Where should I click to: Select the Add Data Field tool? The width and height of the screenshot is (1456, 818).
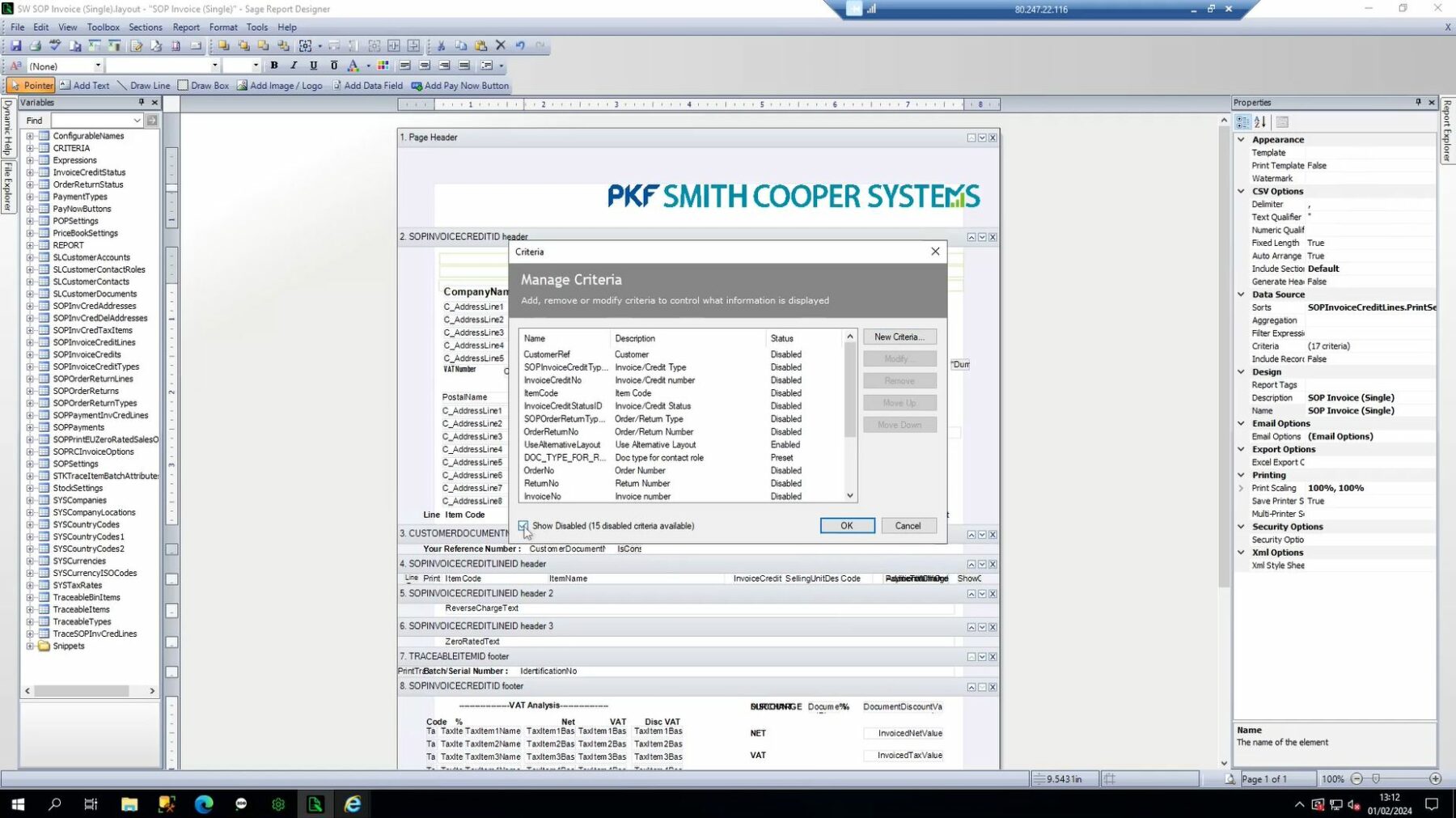point(367,85)
